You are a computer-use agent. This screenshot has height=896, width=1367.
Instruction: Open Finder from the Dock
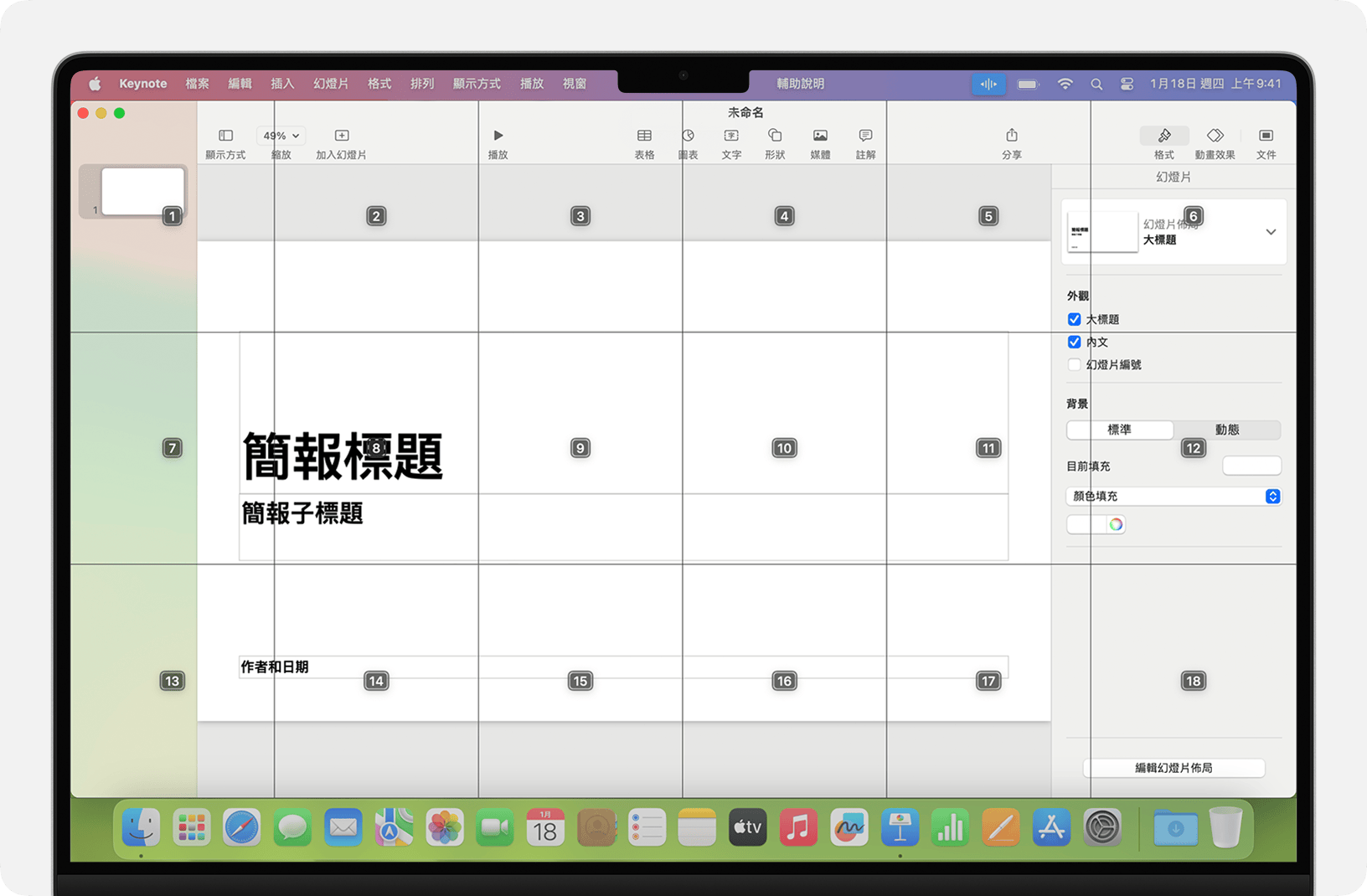coord(141,828)
